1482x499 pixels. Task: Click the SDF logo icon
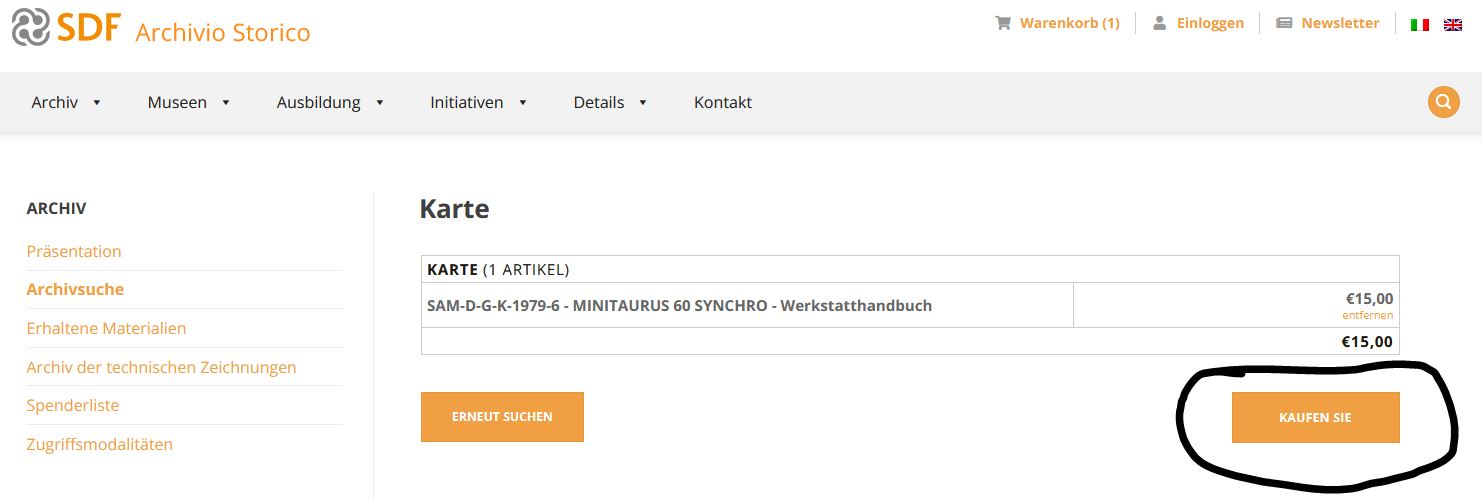tap(31, 27)
